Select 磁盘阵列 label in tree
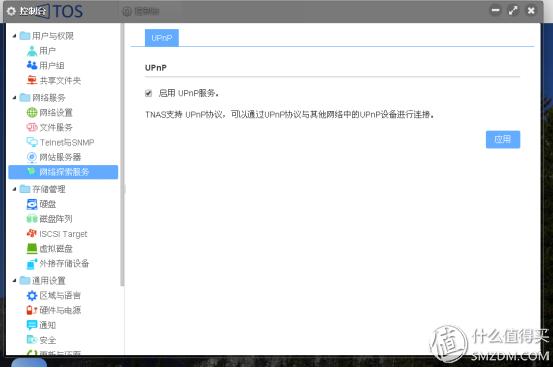The image size is (553, 368). pos(56,219)
